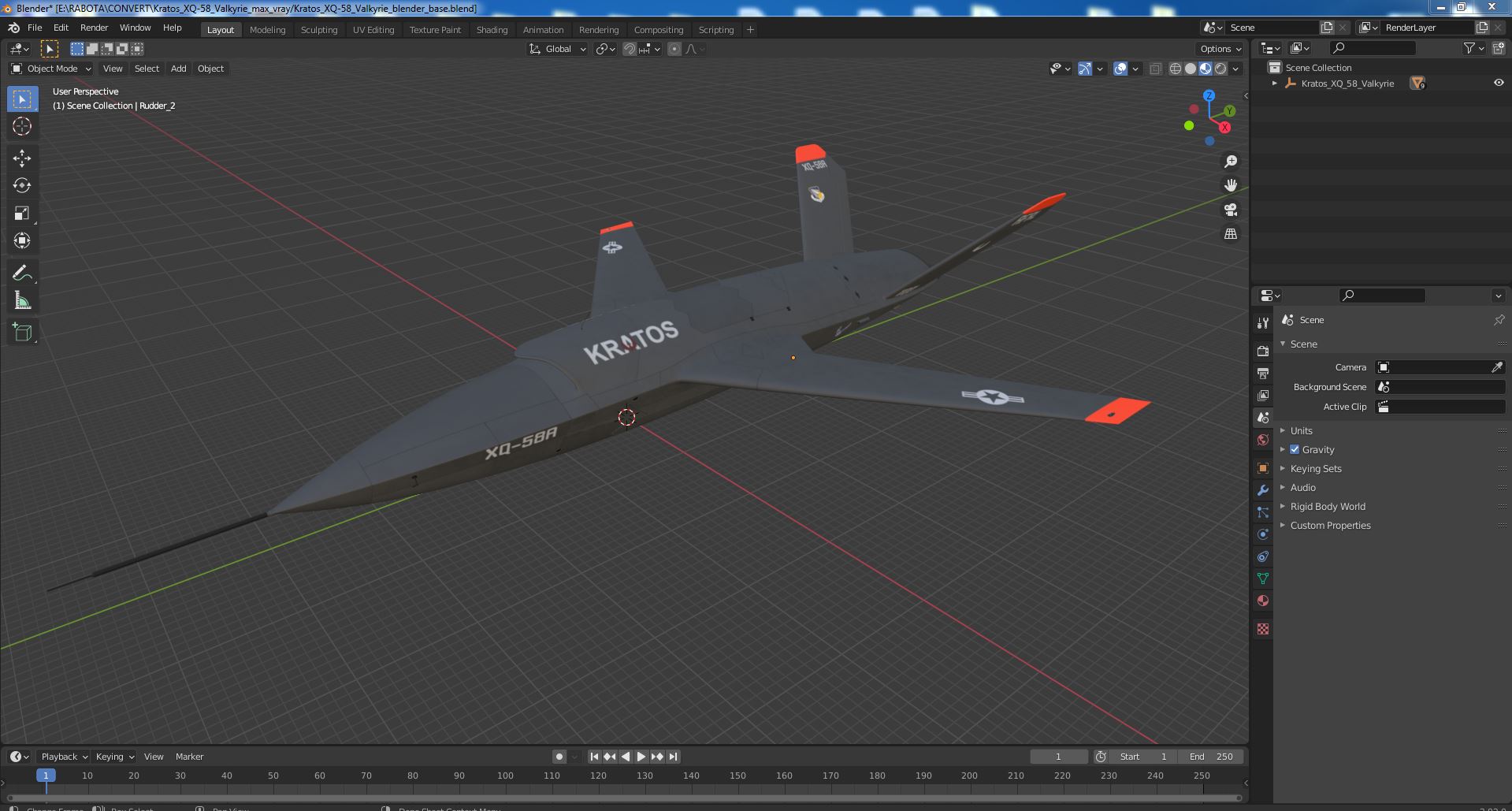The width and height of the screenshot is (1512, 811).
Task: Open the Physics properties tab
Action: pos(1263,534)
